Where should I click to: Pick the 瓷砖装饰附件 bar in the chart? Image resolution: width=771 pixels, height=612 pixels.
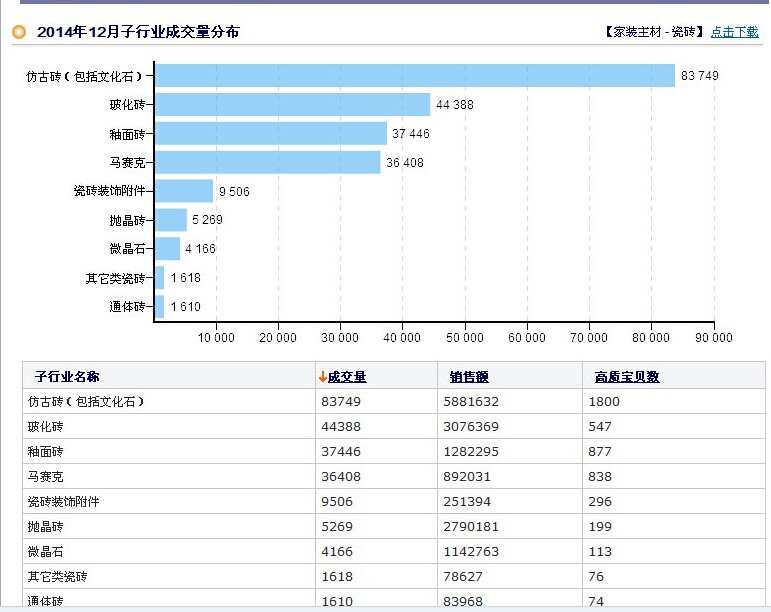click(184, 191)
